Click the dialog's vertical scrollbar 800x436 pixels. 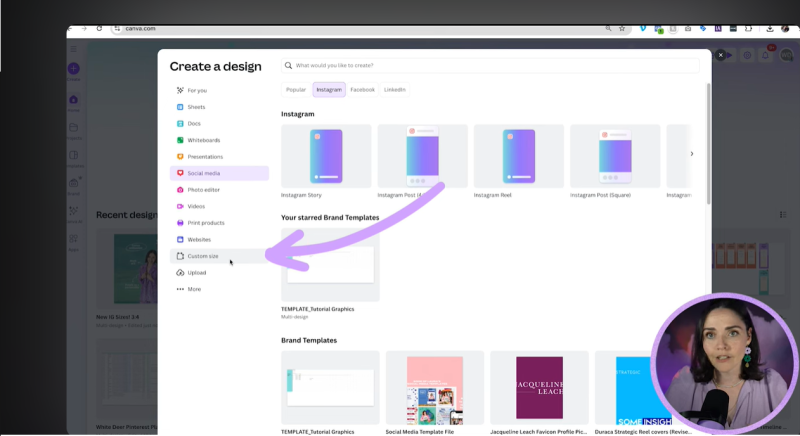tap(709, 144)
